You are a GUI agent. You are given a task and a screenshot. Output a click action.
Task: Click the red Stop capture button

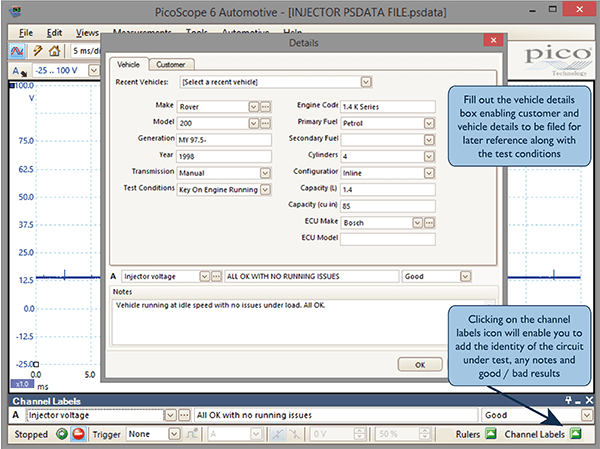coord(78,434)
